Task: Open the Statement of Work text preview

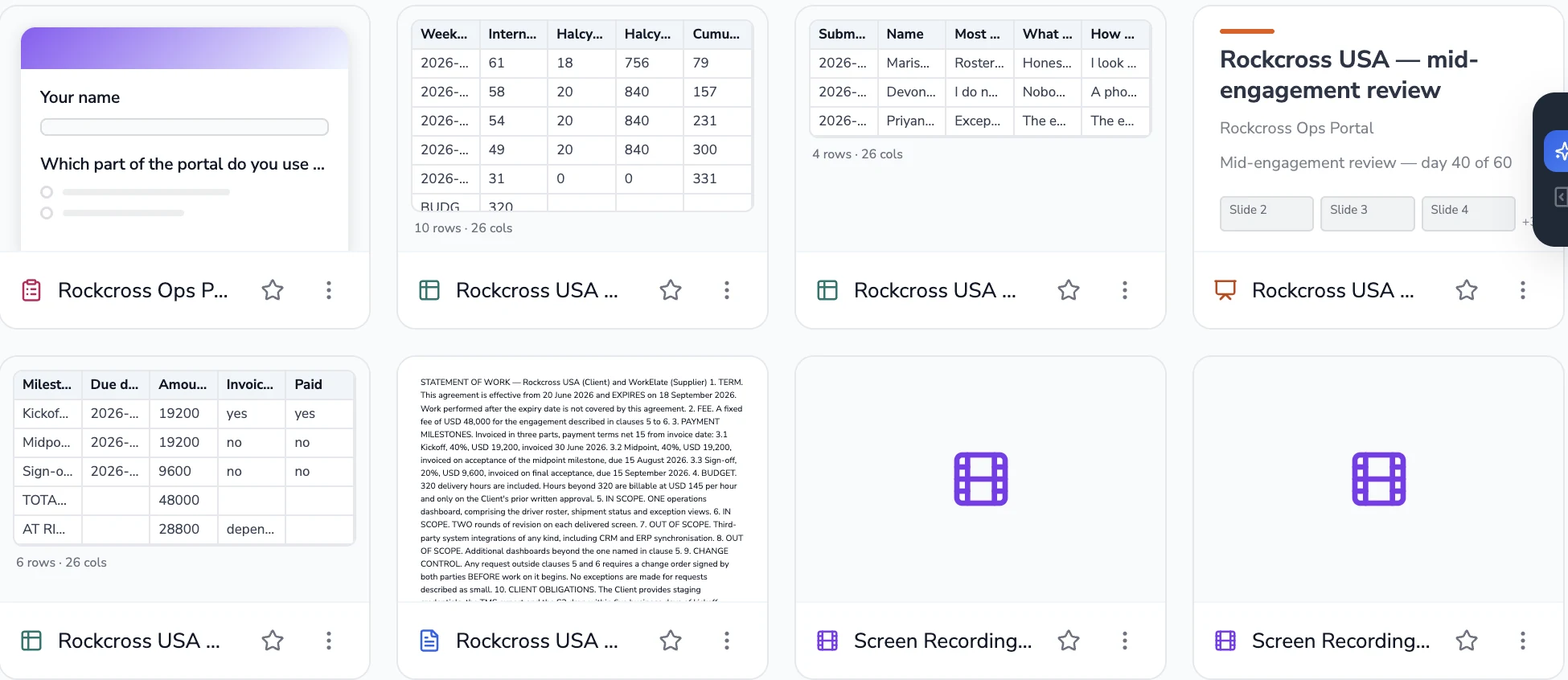Action: pyautogui.click(x=582, y=488)
